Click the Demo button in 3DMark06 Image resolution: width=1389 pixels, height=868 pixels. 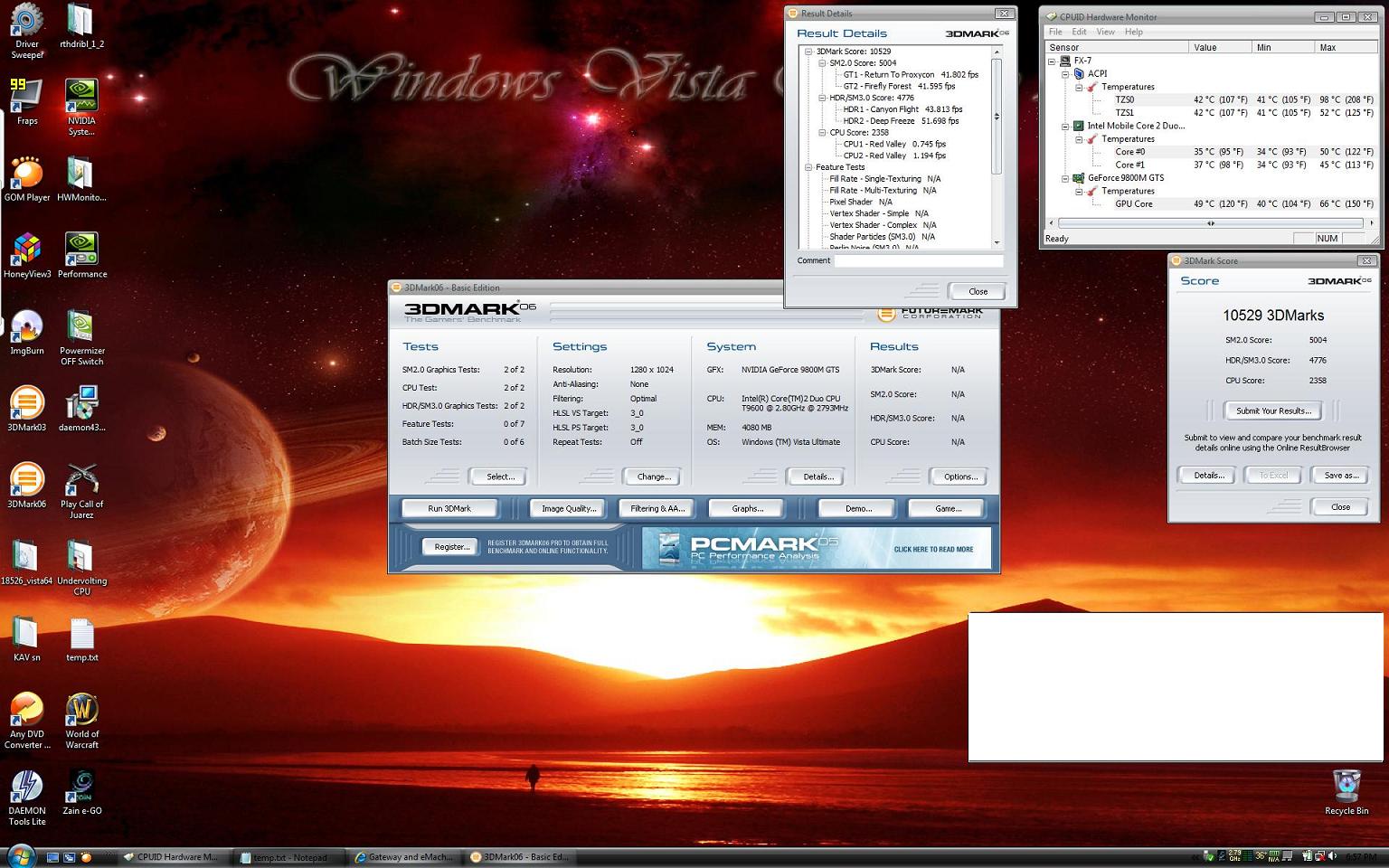pyautogui.click(x=858, y=508)
